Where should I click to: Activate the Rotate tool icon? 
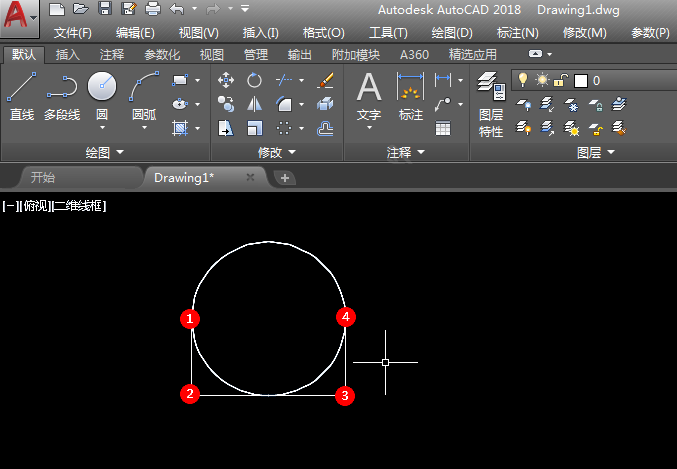click(x=255, y=80)
